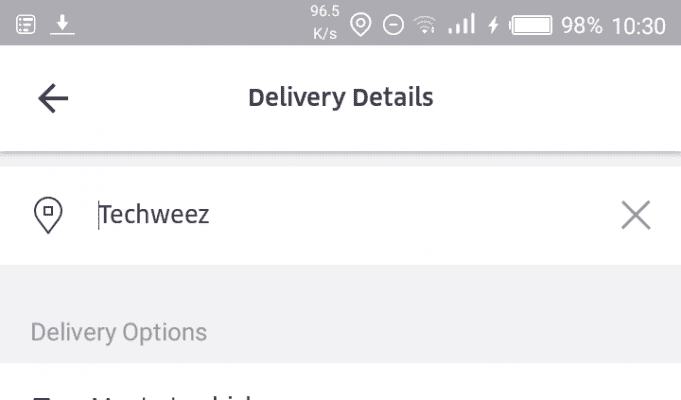Tap the 98% battery percentage text
The width and height of the screenshot is (681, 400).
[582, 25]
